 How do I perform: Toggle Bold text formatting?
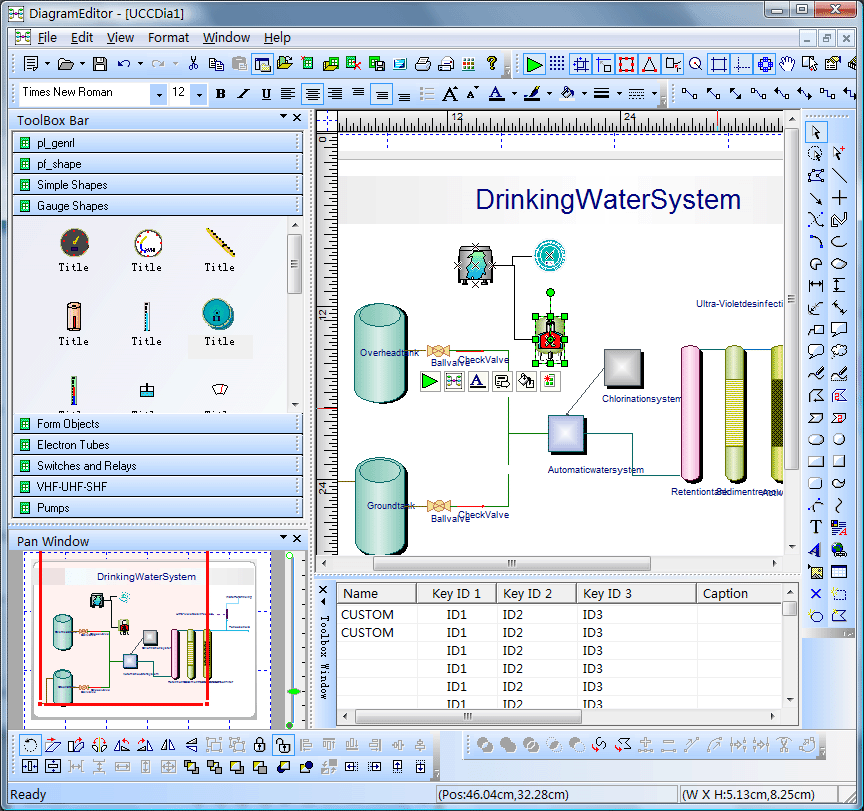click(x=220, y=94)
